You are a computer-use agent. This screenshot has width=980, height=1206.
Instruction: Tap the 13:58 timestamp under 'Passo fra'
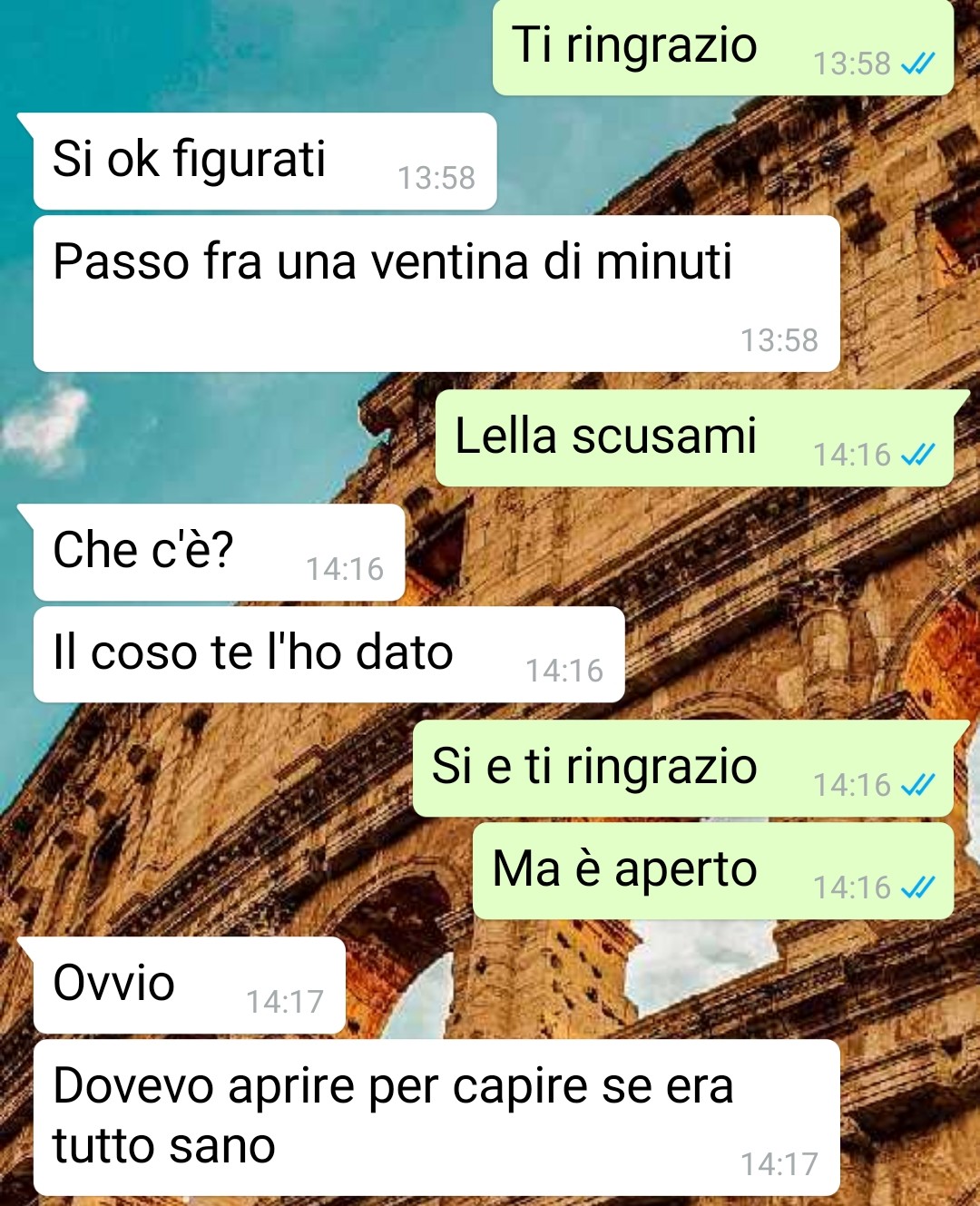[779, 340]
